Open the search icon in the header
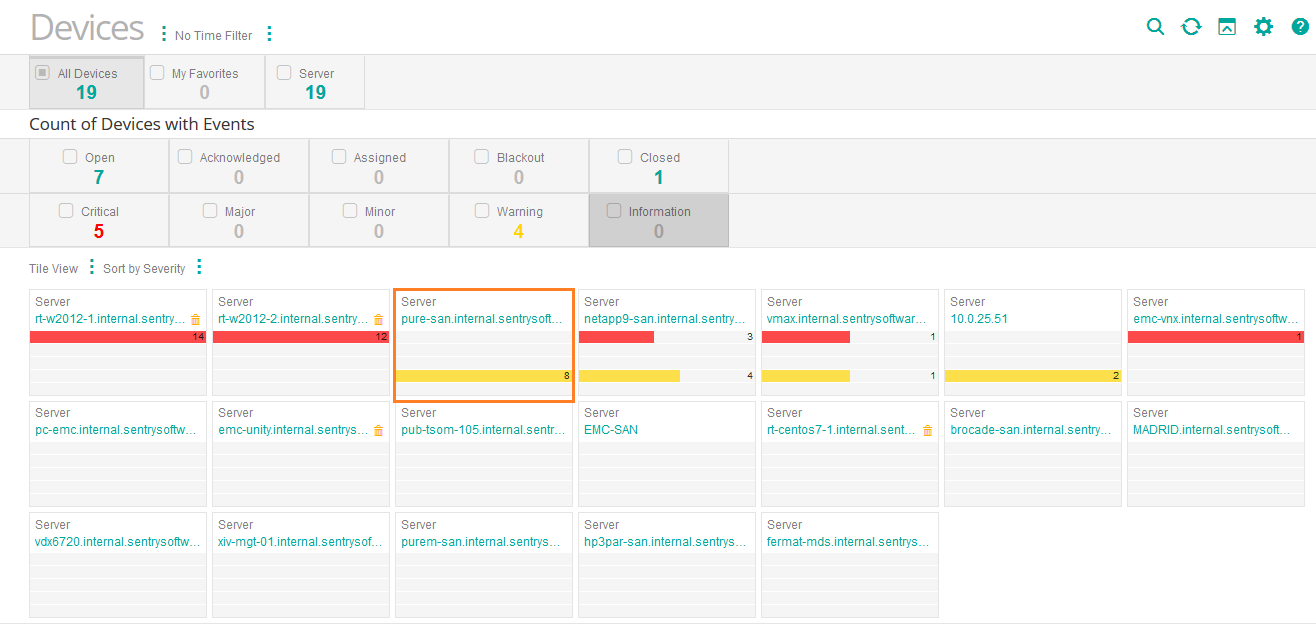The image size is (1316, 635). [x=1155, y=27]
